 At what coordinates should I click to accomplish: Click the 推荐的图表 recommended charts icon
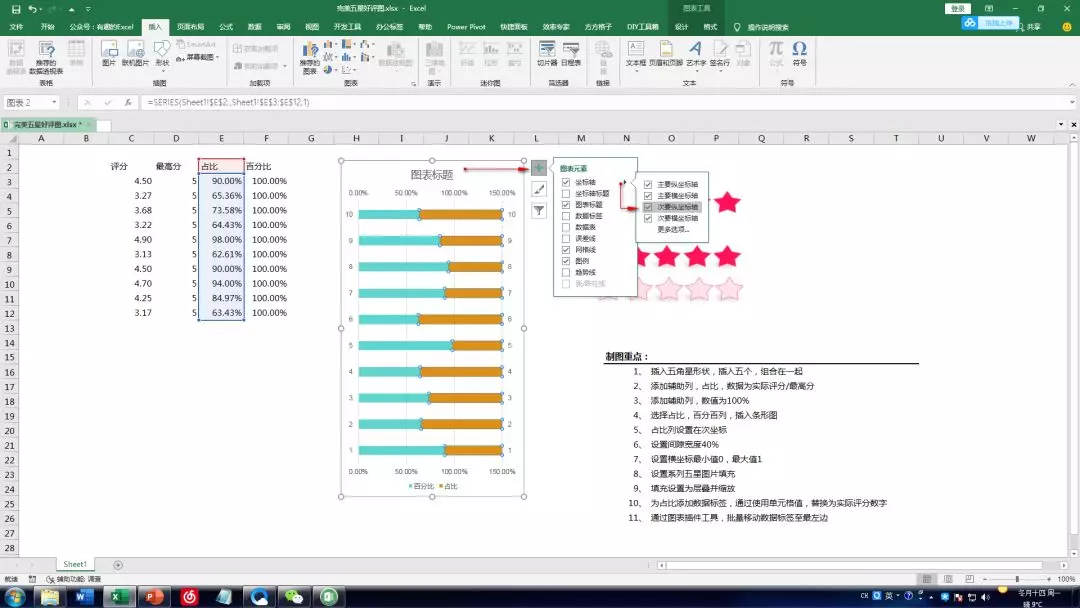click(311, 56)
